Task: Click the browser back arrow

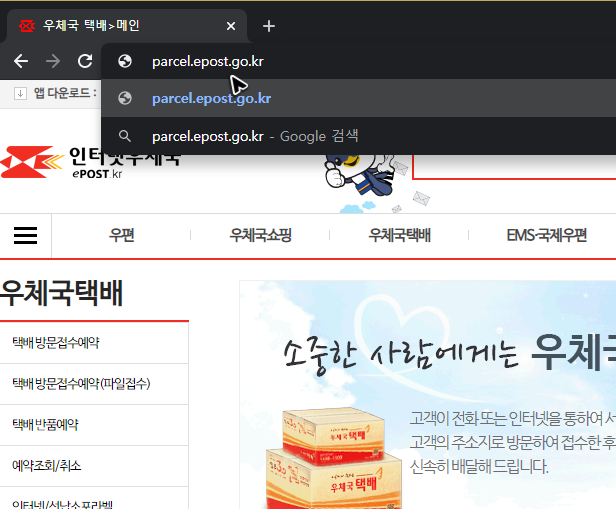Action: click(x=21, y=61)
